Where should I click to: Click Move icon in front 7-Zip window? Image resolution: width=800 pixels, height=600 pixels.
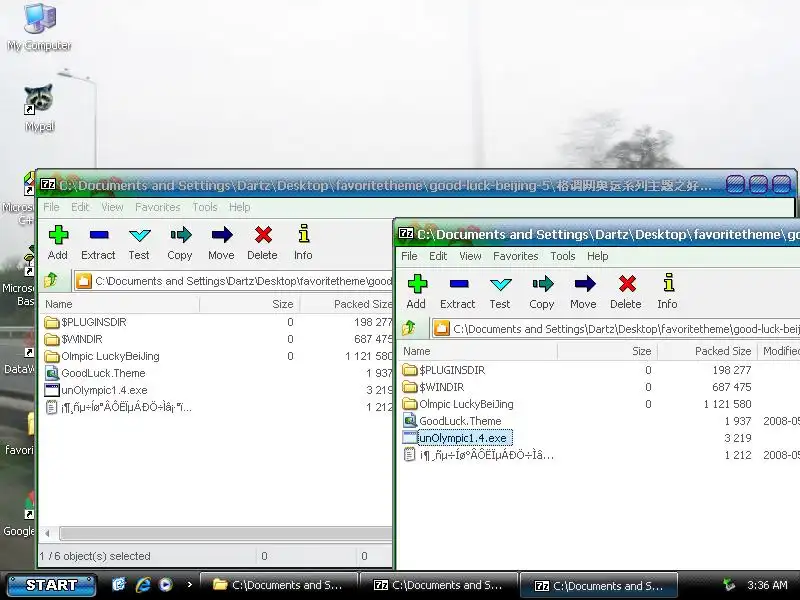pos(585,284)
